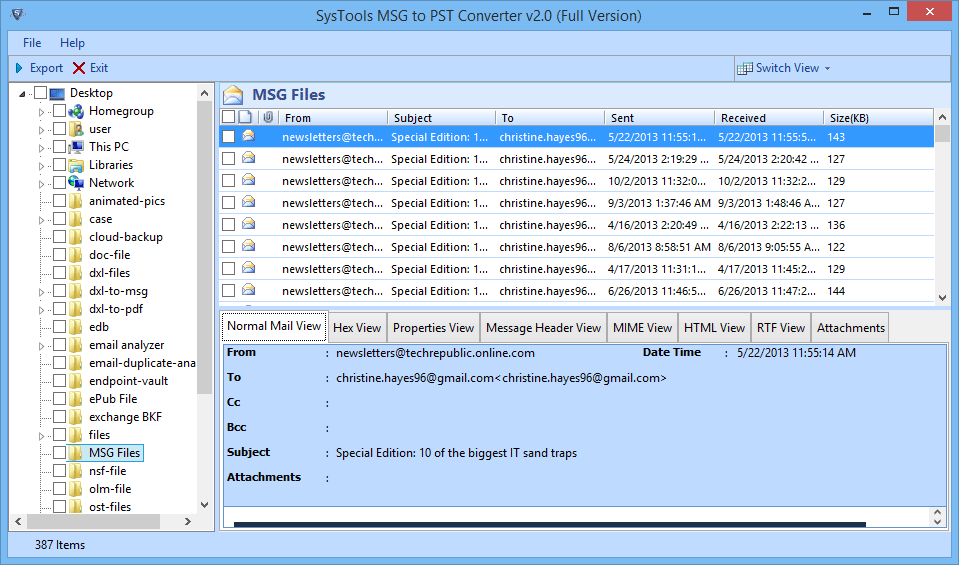
Task: Select the endpoint-vault folder label
Action: coord(128,381)
